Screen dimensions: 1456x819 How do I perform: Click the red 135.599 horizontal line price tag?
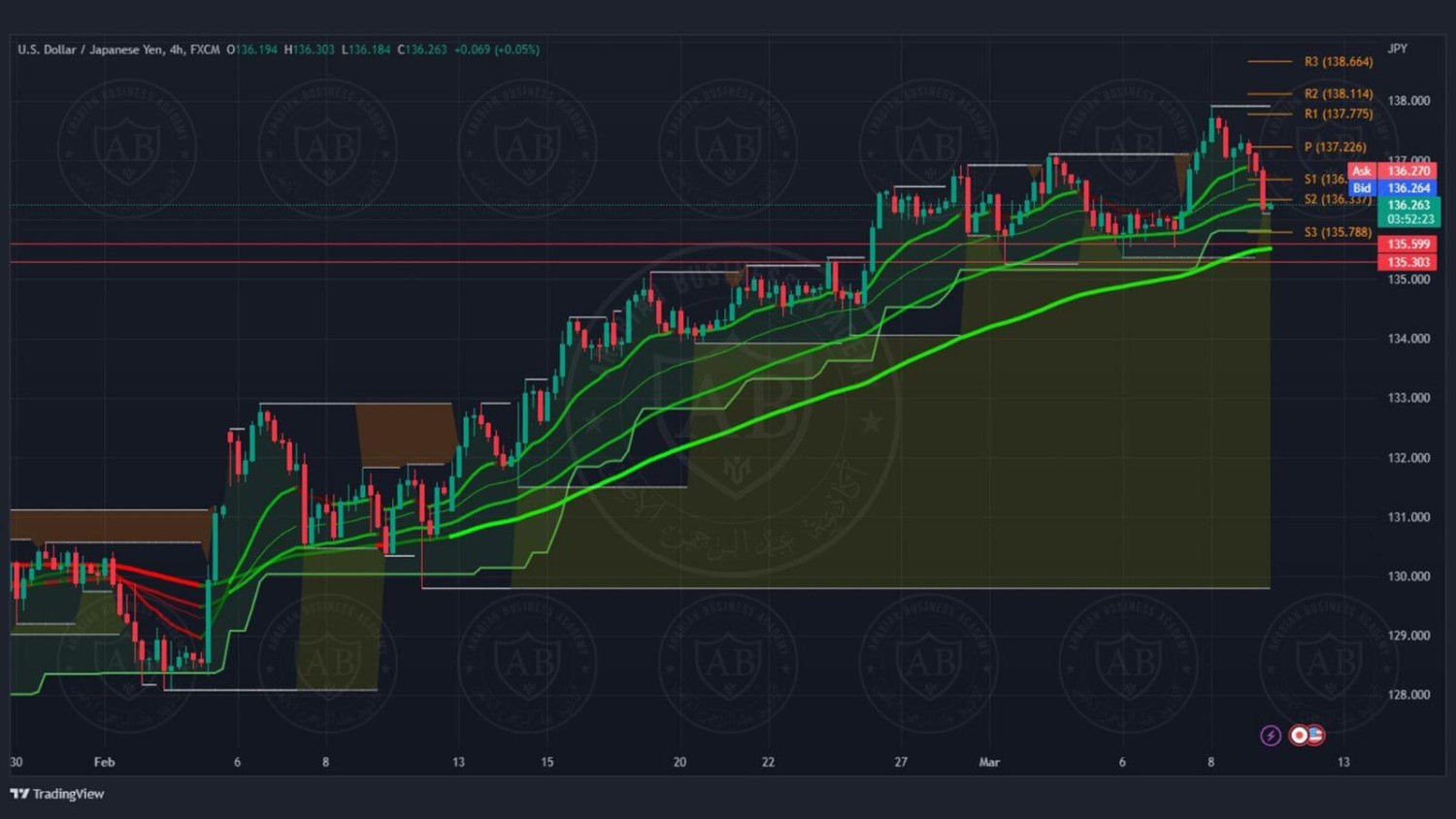point(1407,245)
